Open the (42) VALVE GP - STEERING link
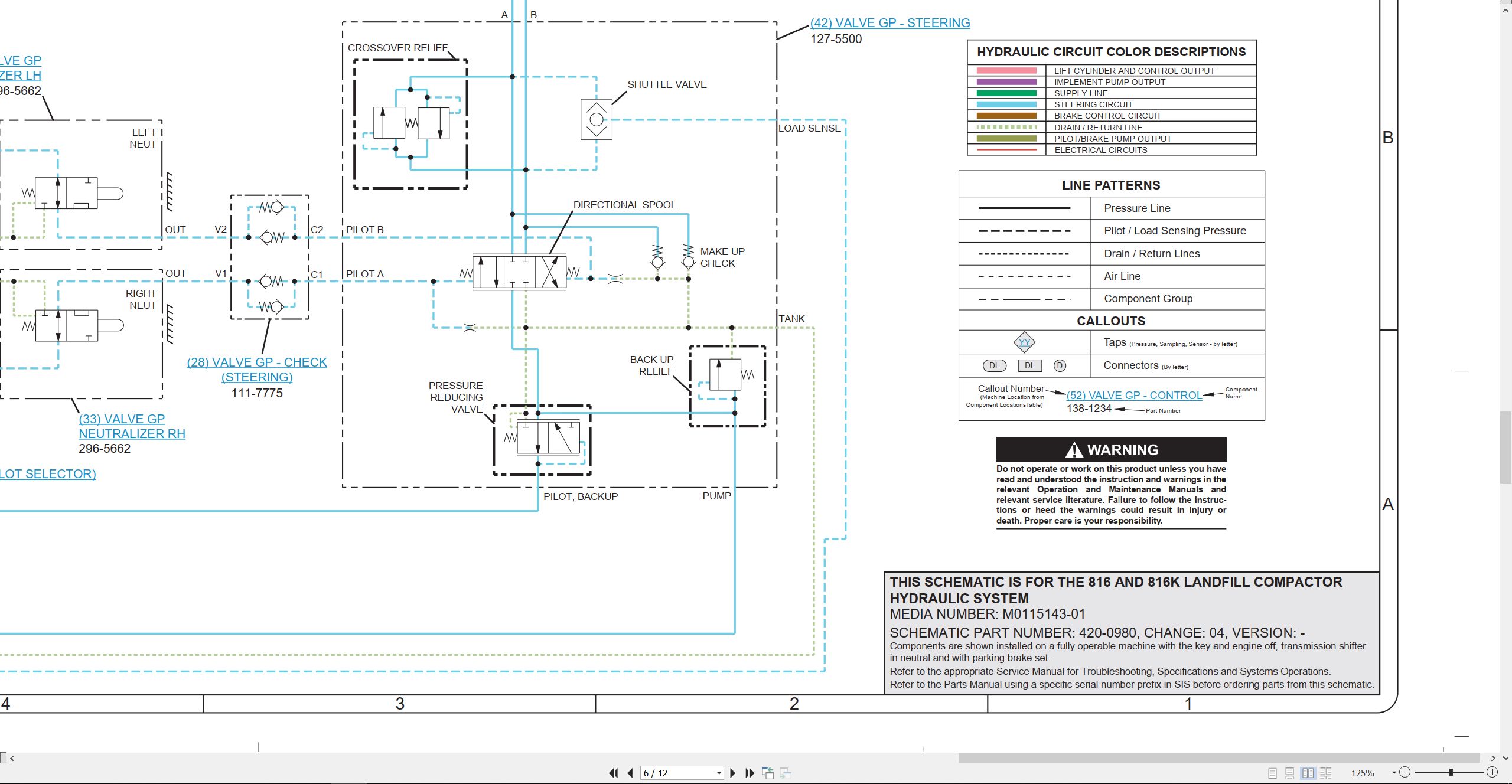The width and height of the screenshot is (1512, 784). [890, 23]
